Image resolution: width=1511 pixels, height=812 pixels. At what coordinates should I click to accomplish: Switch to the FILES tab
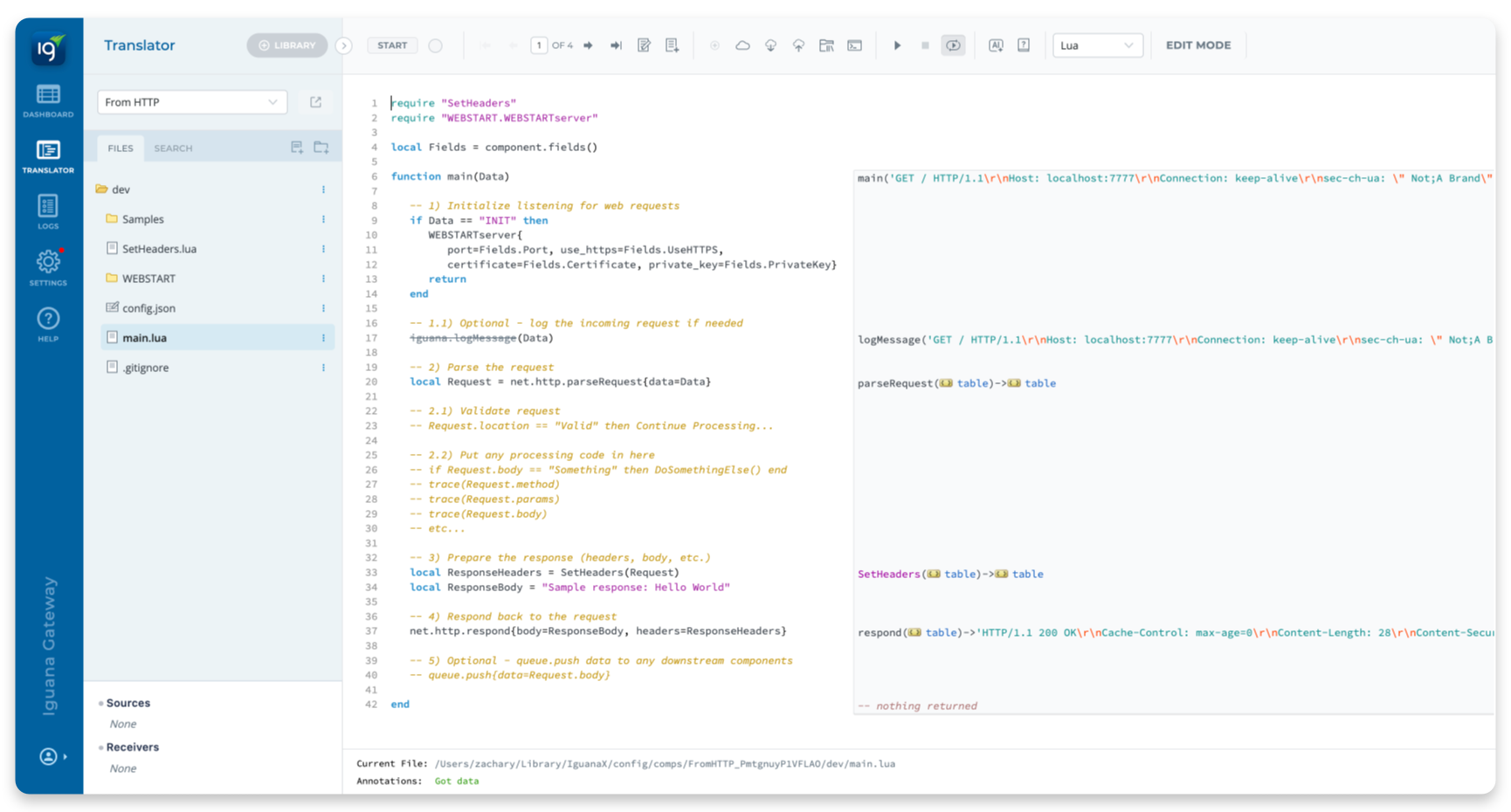(119, 148)
